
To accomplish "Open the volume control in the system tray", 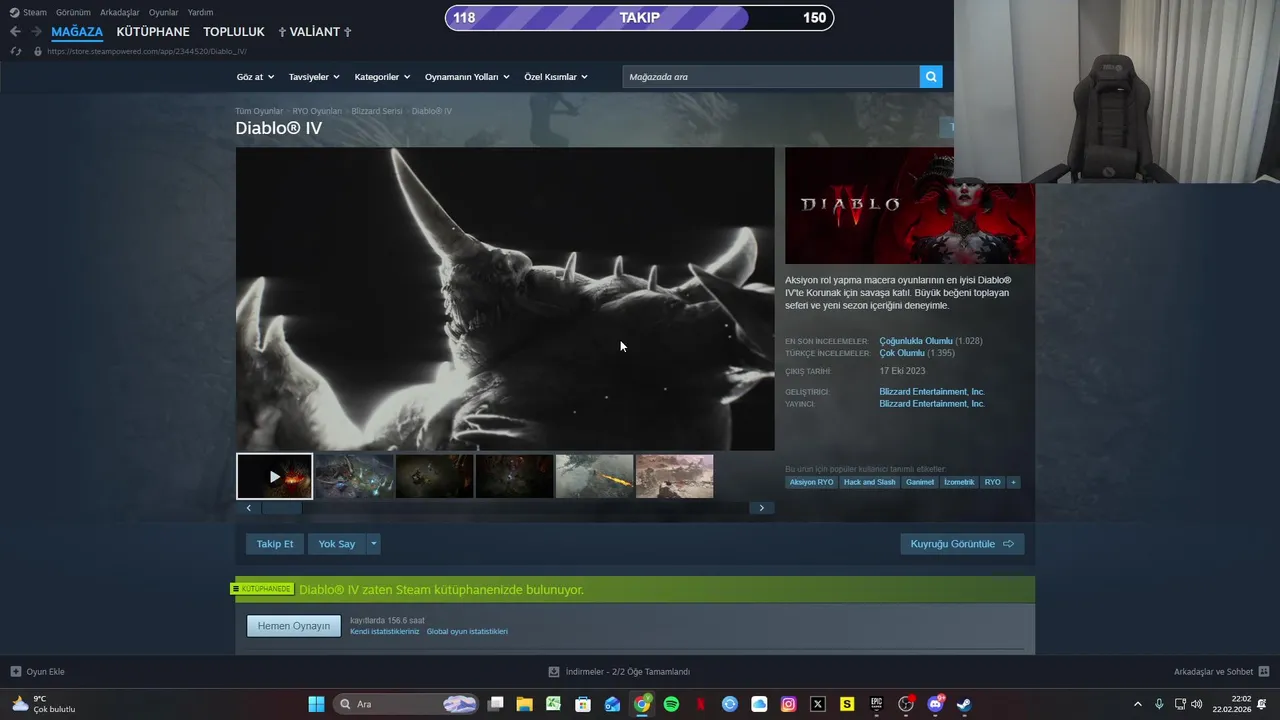I will pyautogui.click(x=1197, y=704).
